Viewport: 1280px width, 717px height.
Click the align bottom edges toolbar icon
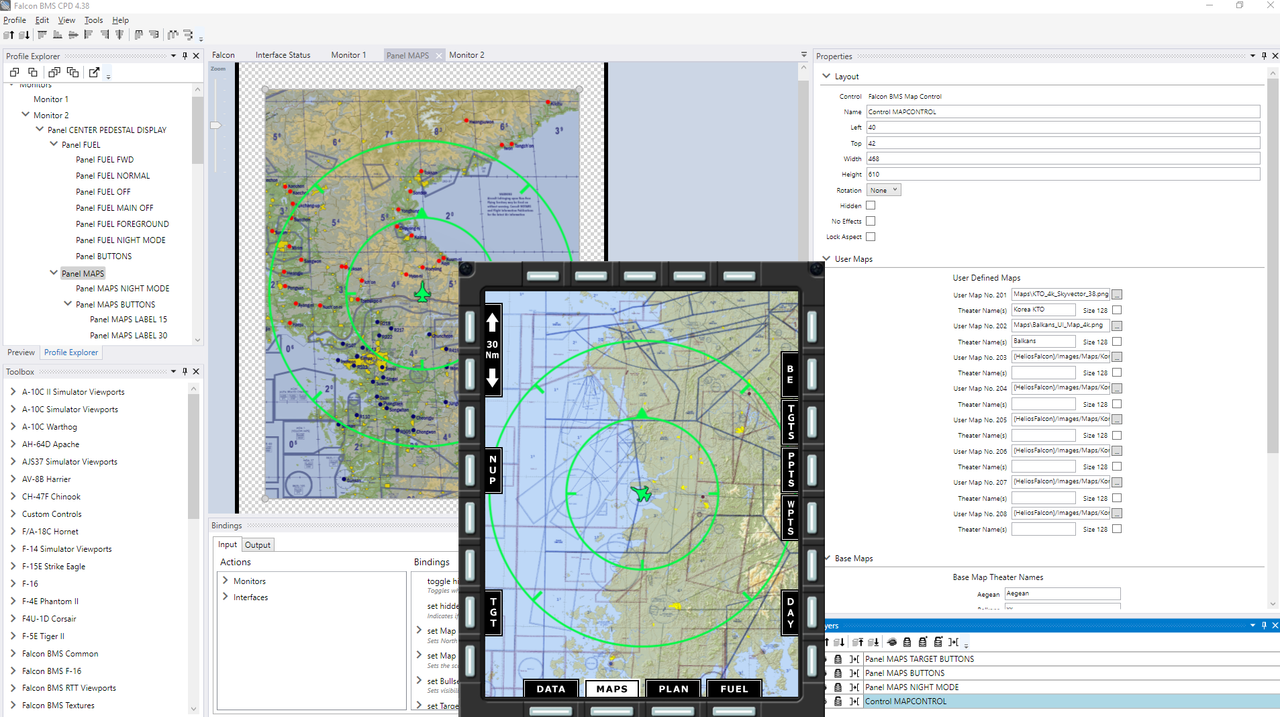click(x=57, y=35)
